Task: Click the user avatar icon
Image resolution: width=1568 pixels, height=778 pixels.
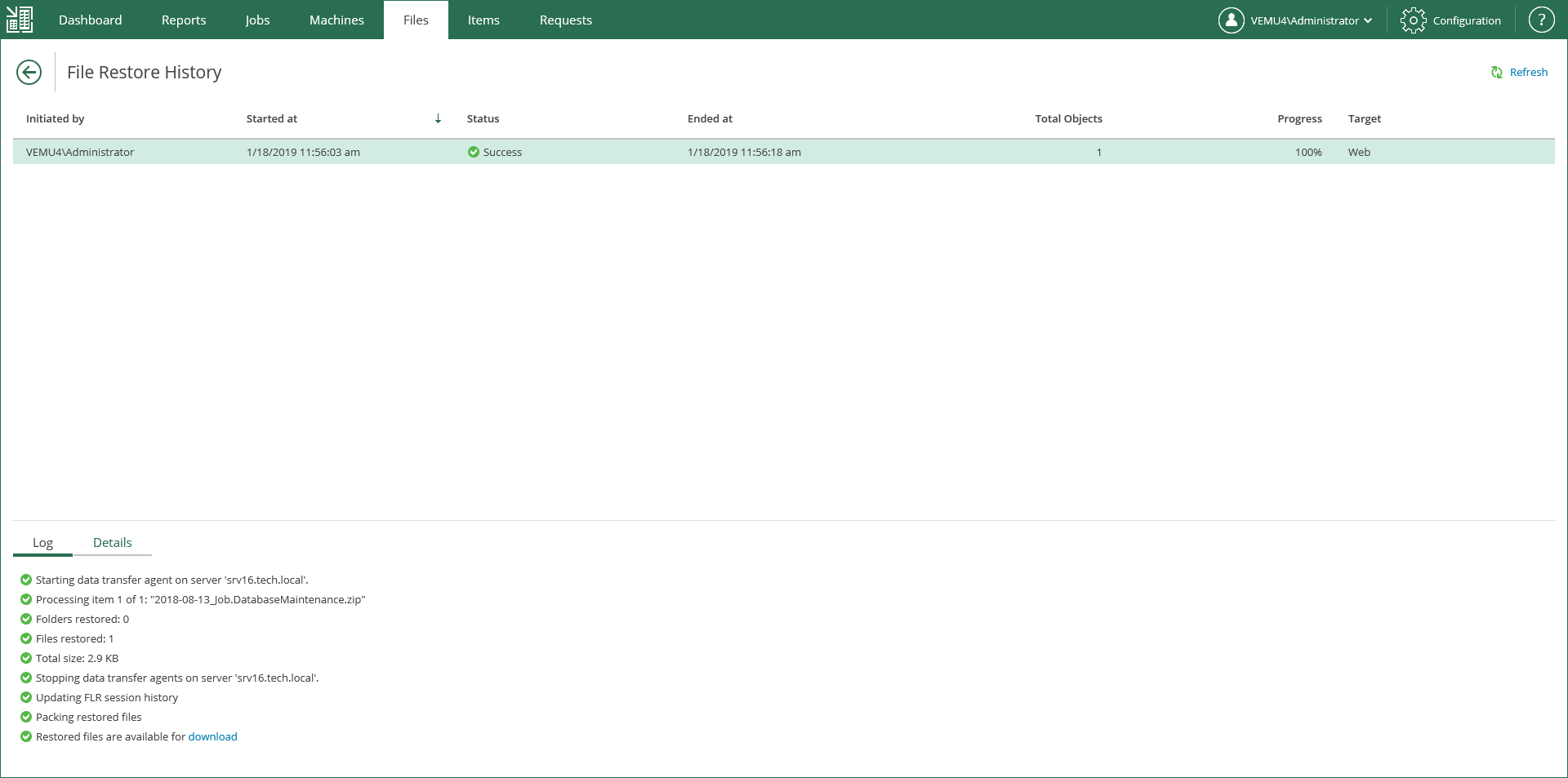Action: (x=1231, y=20)
